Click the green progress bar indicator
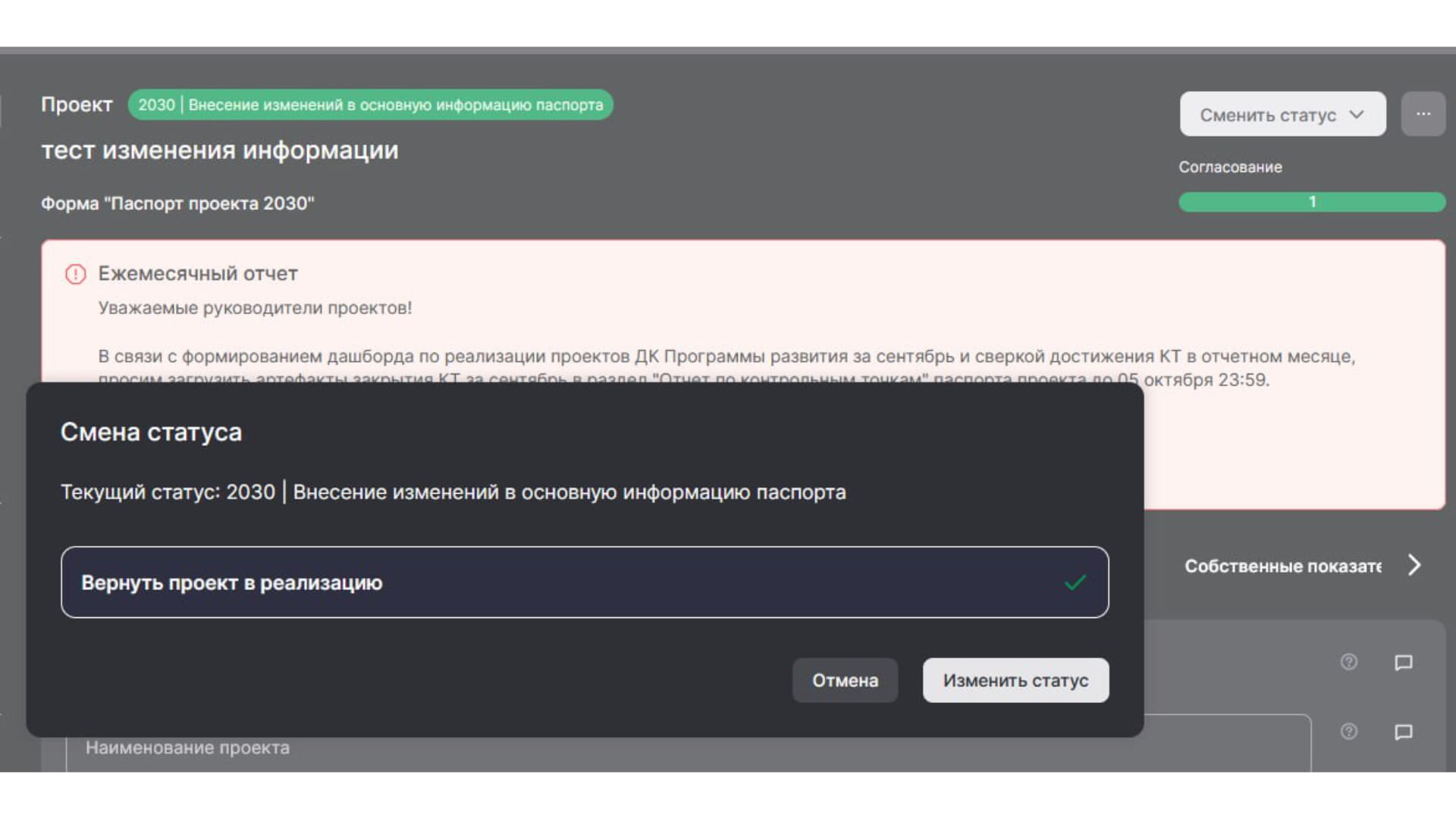The height and width of the screenshot is (819, 1456). point(1310,200)
